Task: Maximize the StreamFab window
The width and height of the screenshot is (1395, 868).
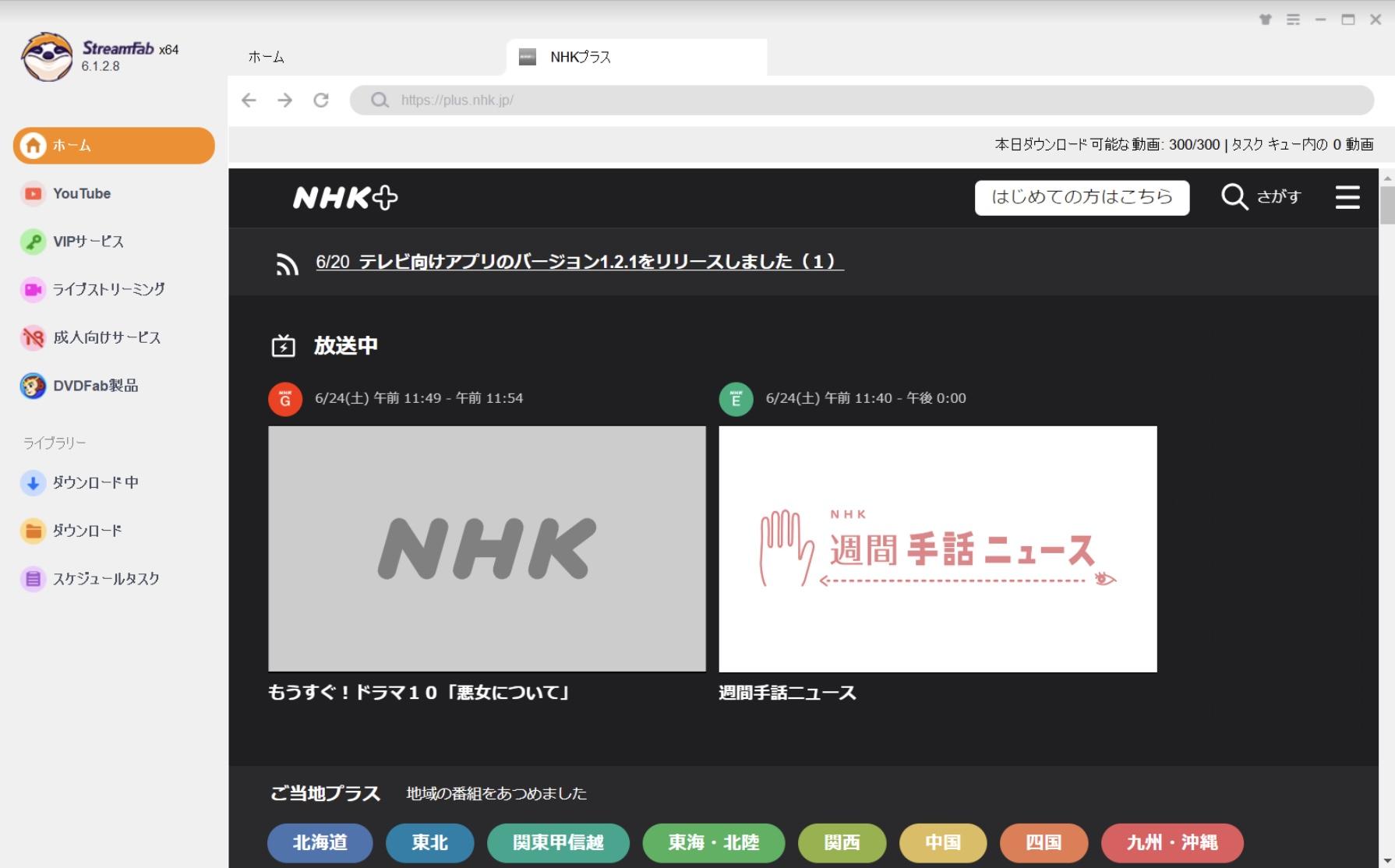Action: 1347,19
